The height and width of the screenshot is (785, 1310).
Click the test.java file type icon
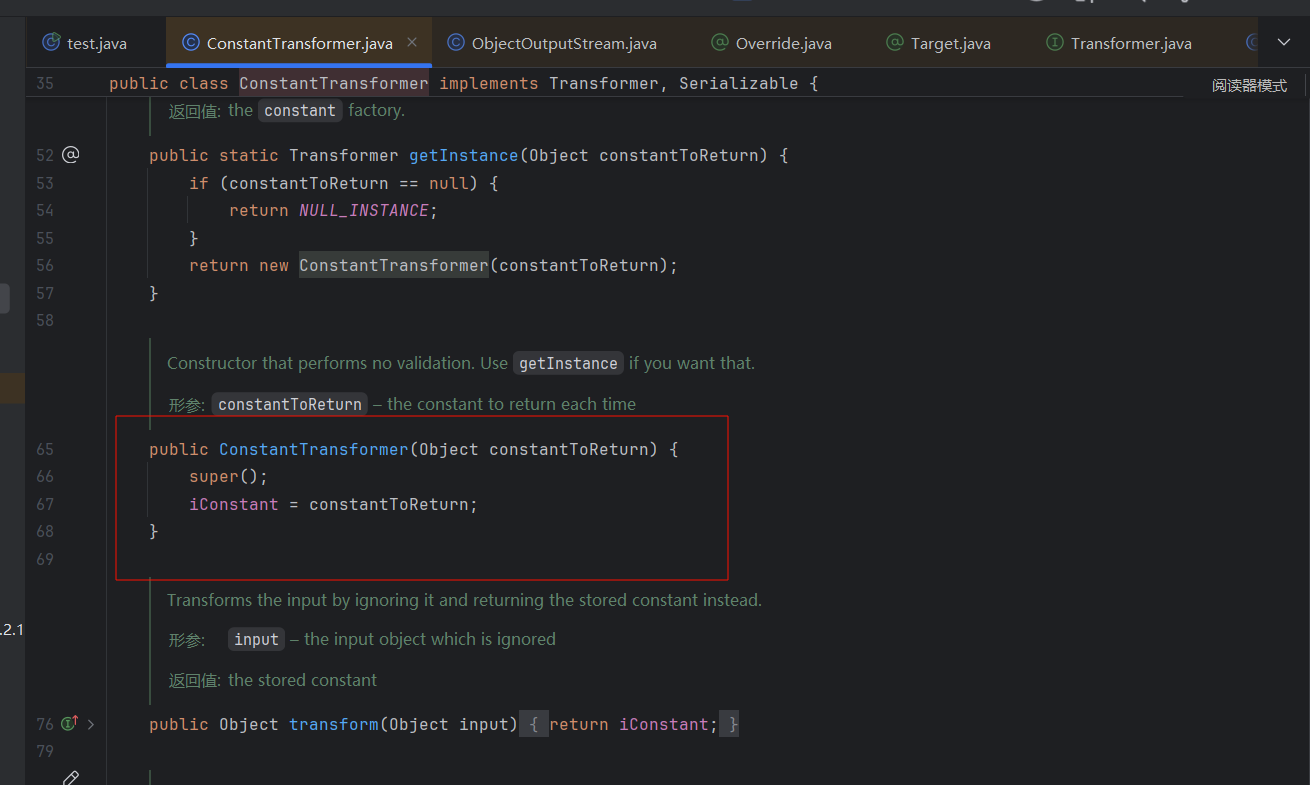[51, 43]
